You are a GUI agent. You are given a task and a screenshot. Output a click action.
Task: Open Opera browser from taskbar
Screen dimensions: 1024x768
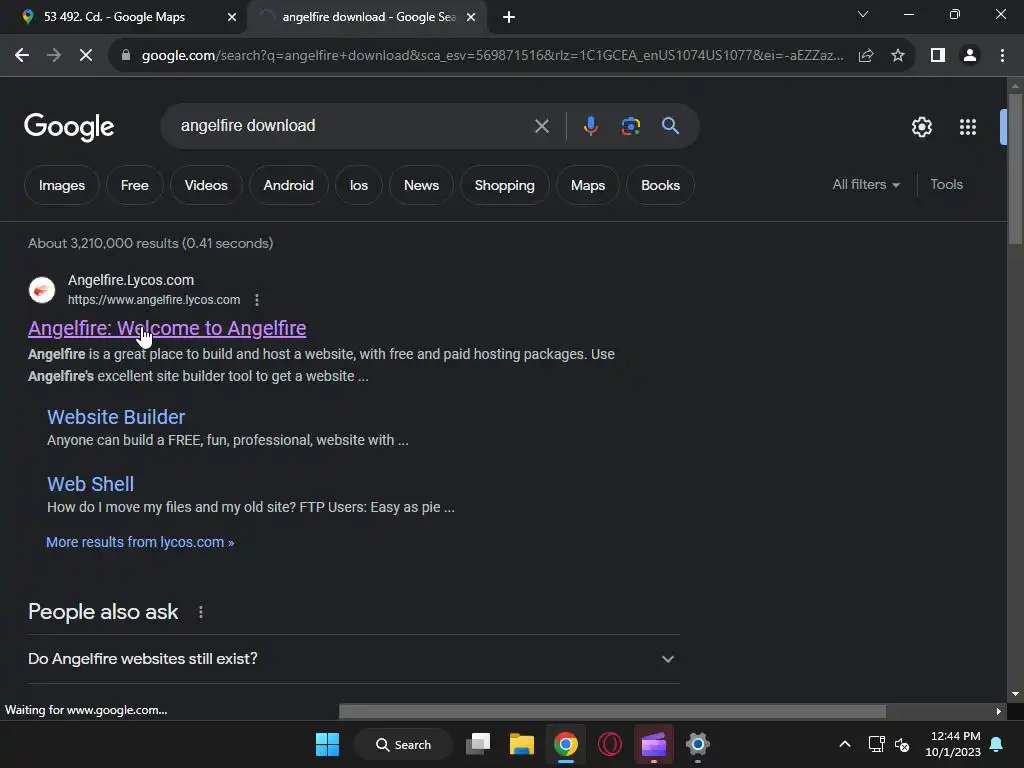[610, 744]
